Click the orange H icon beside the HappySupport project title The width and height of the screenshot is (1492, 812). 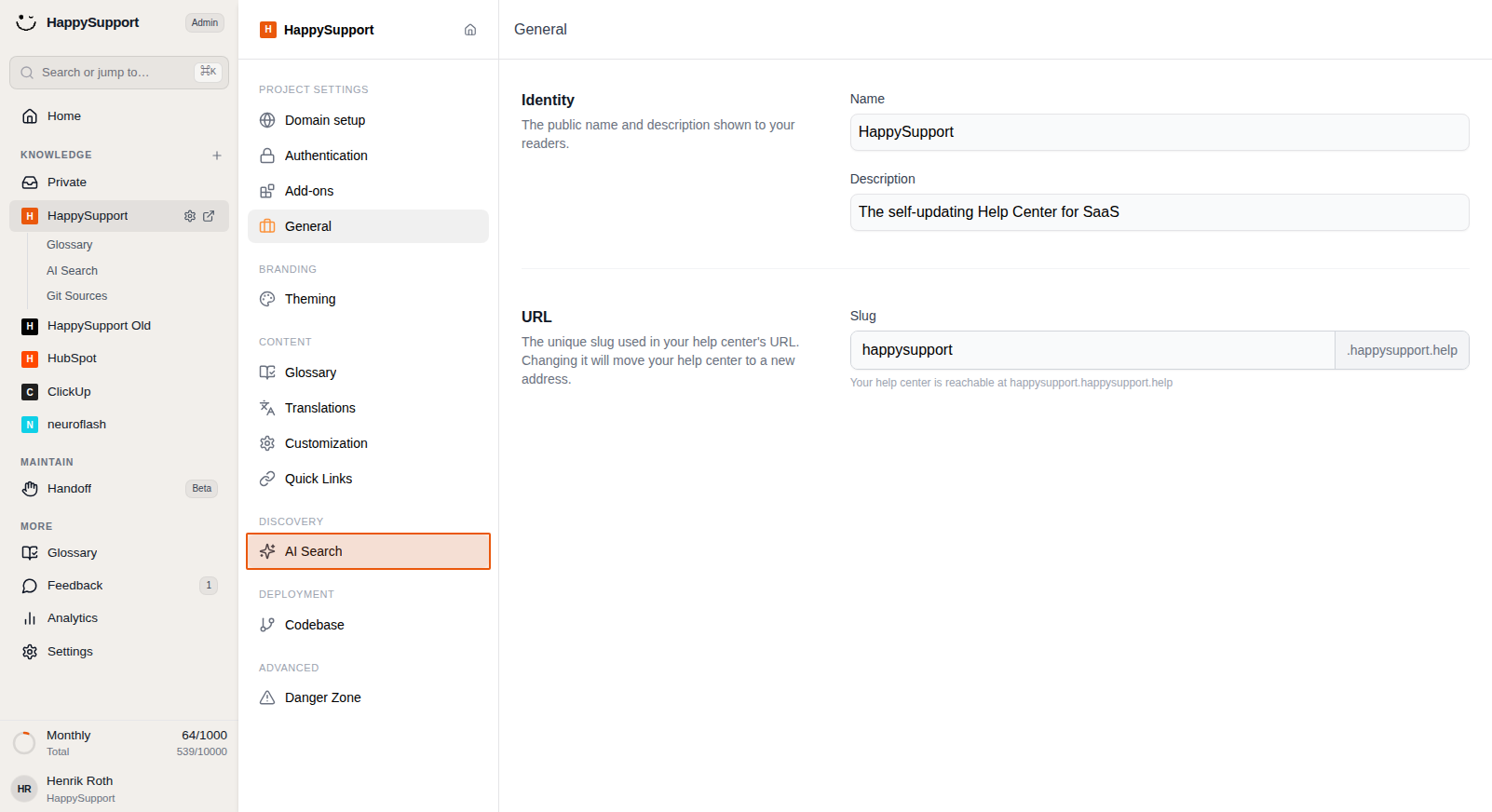coord(268,30)
